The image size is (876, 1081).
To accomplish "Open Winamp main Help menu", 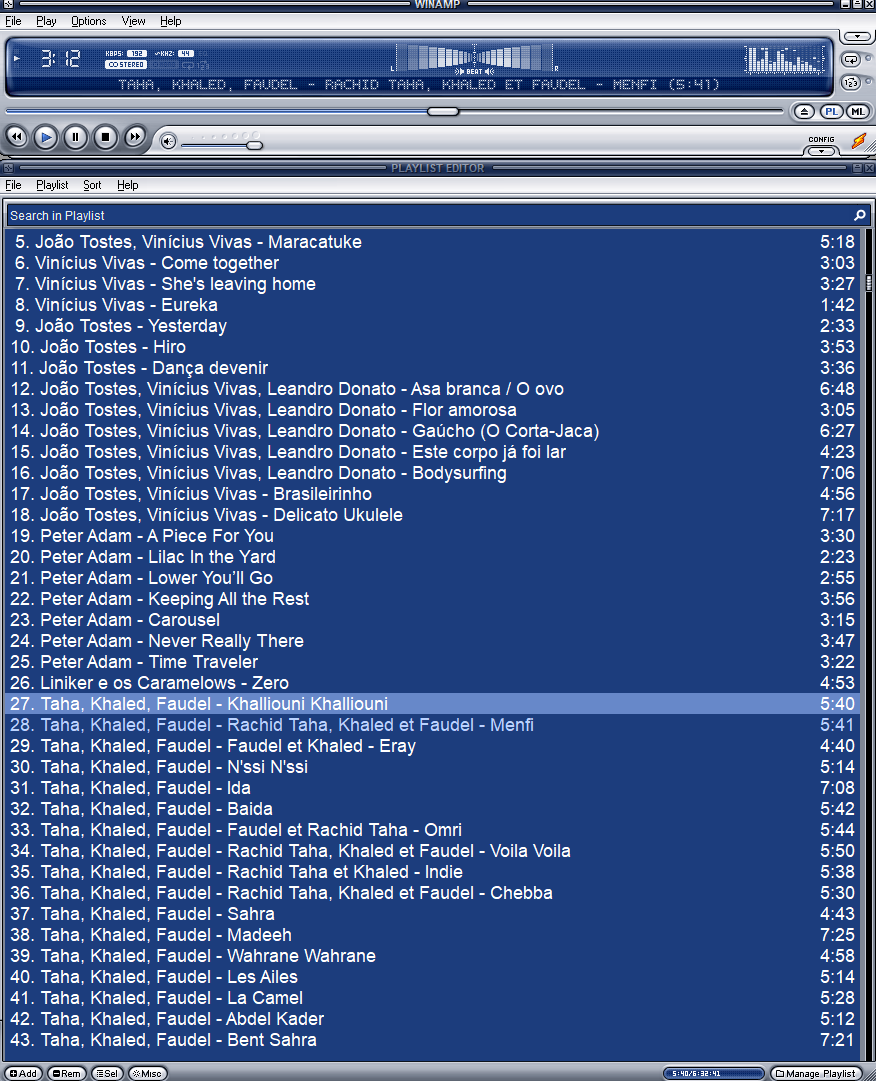I will [171, 21].
